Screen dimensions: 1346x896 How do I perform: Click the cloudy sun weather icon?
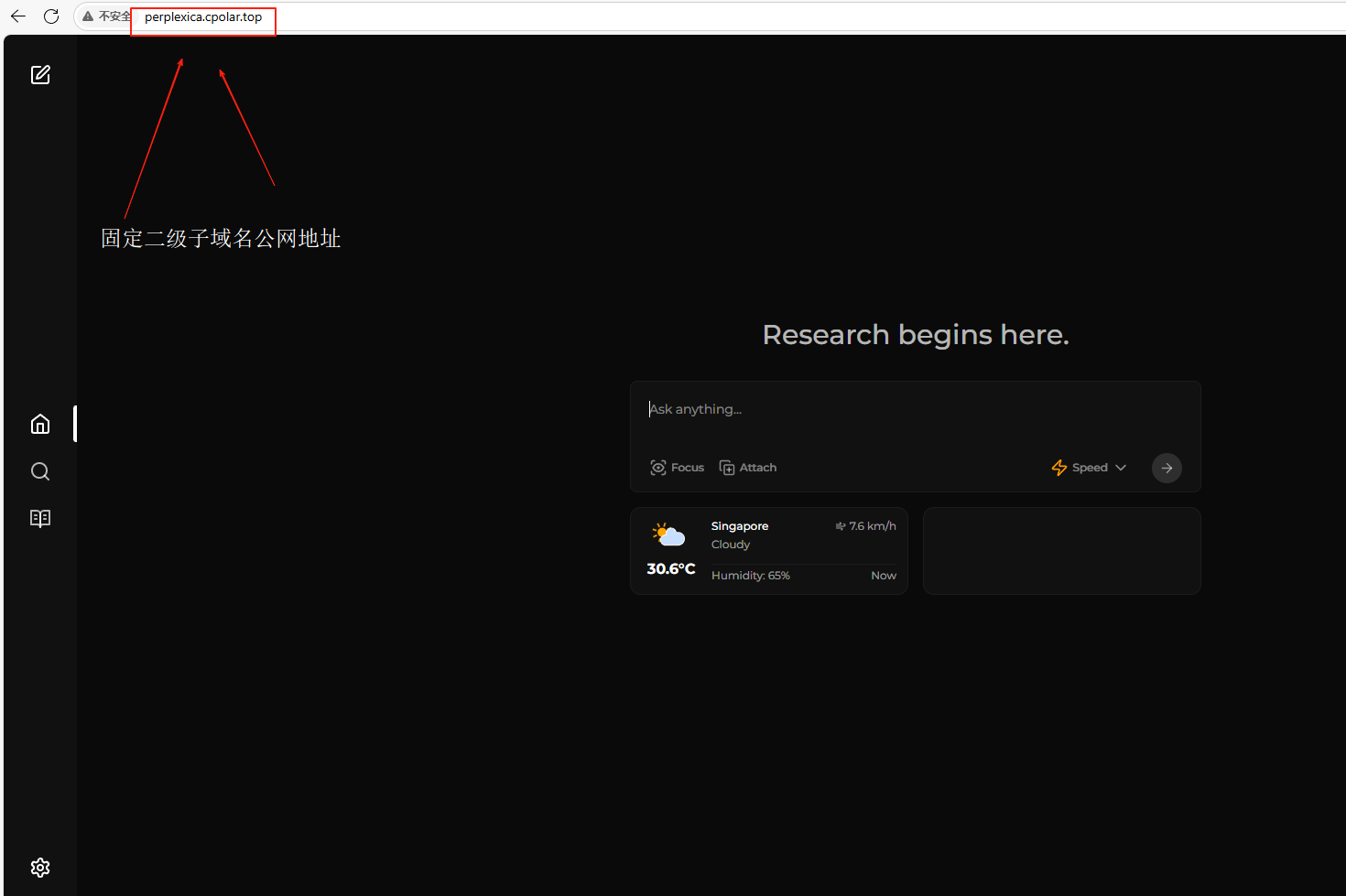pyautogui.click(x=669, y=534)
